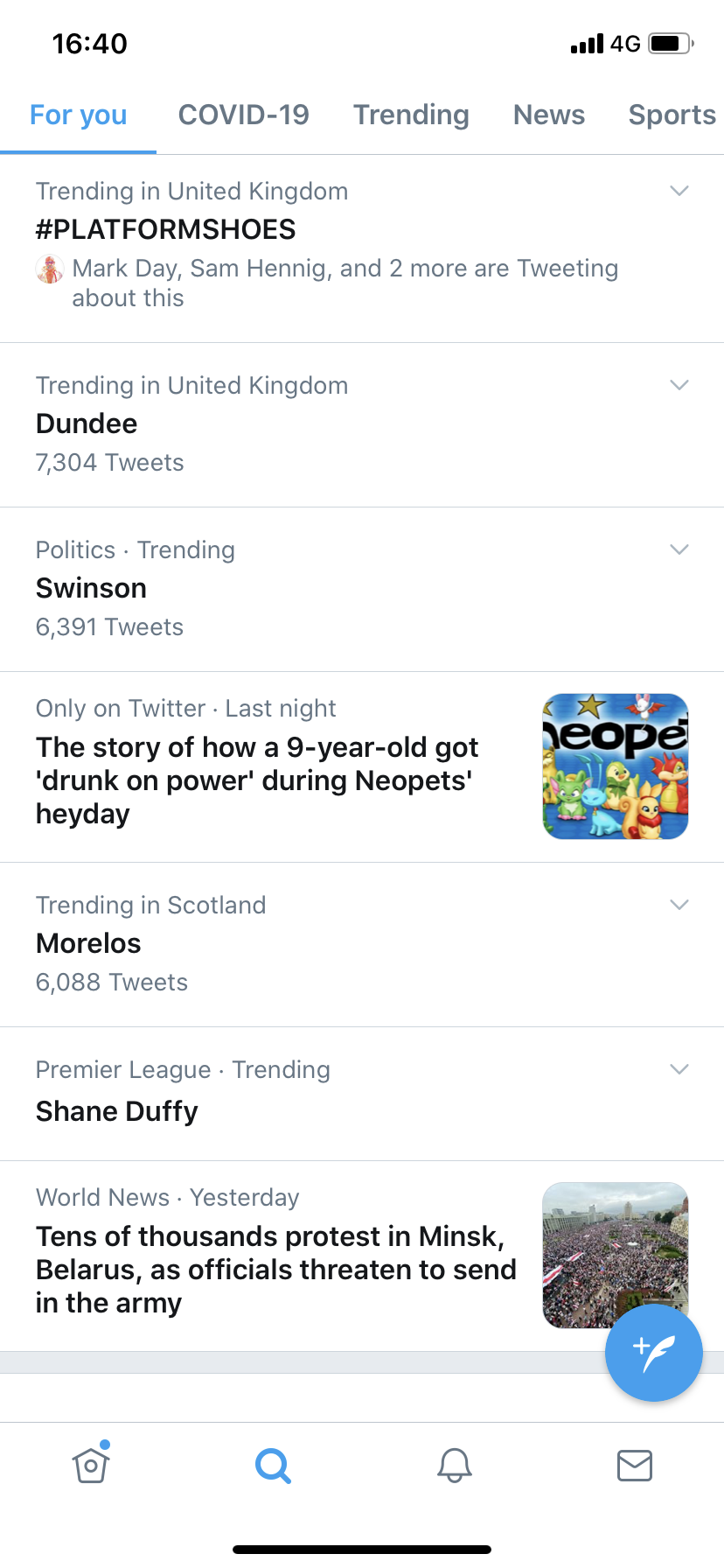
Task: Open the Notifications bell icon
Action: point(455,1465)
